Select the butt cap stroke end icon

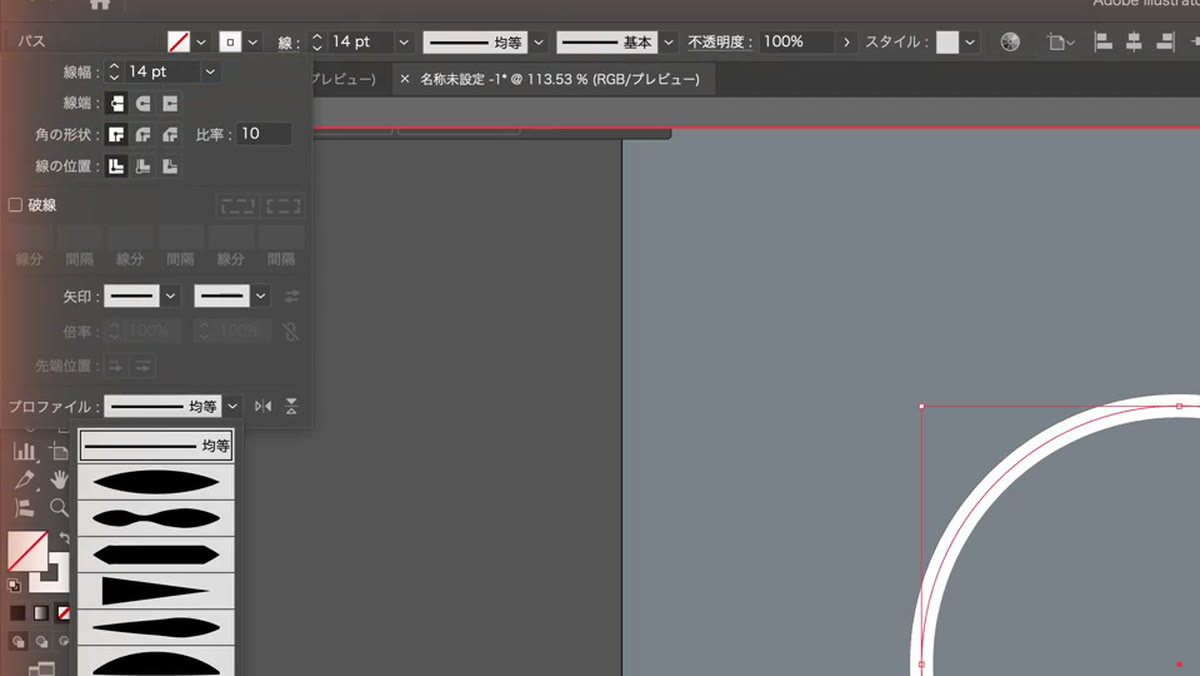click(x=117, y=102)
